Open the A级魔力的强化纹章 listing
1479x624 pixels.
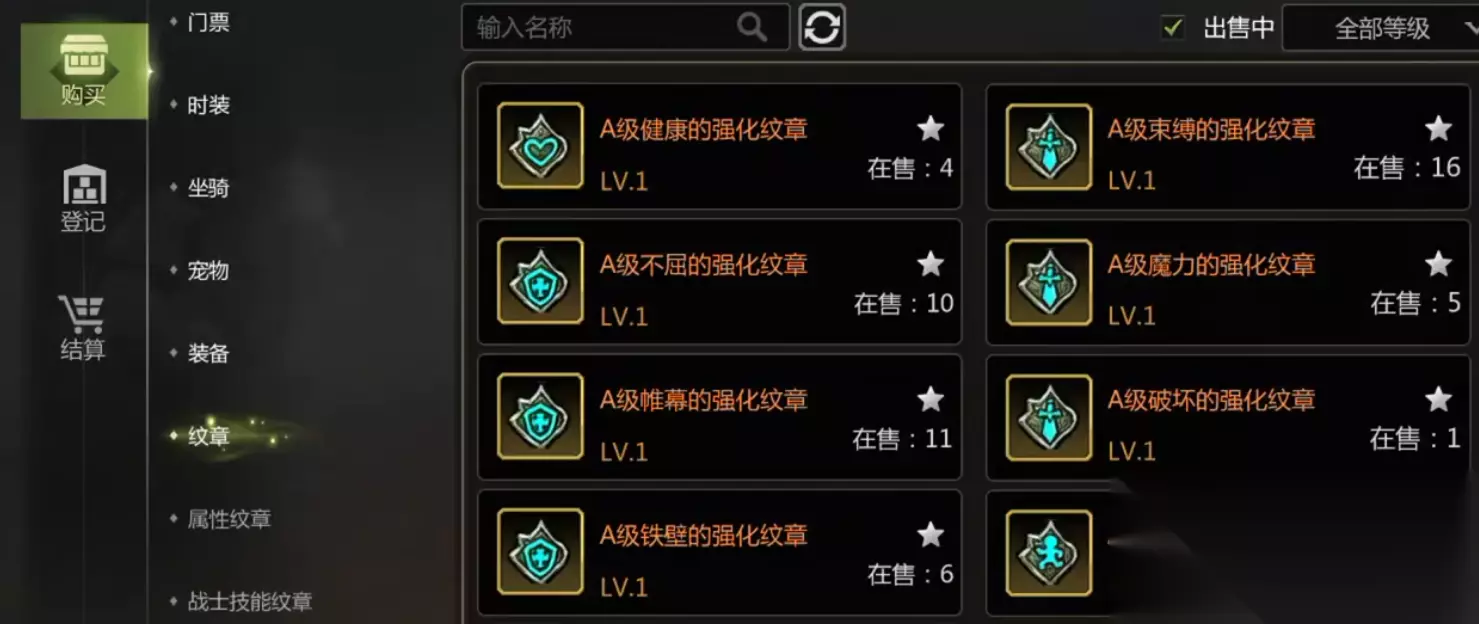(1228, 282)
